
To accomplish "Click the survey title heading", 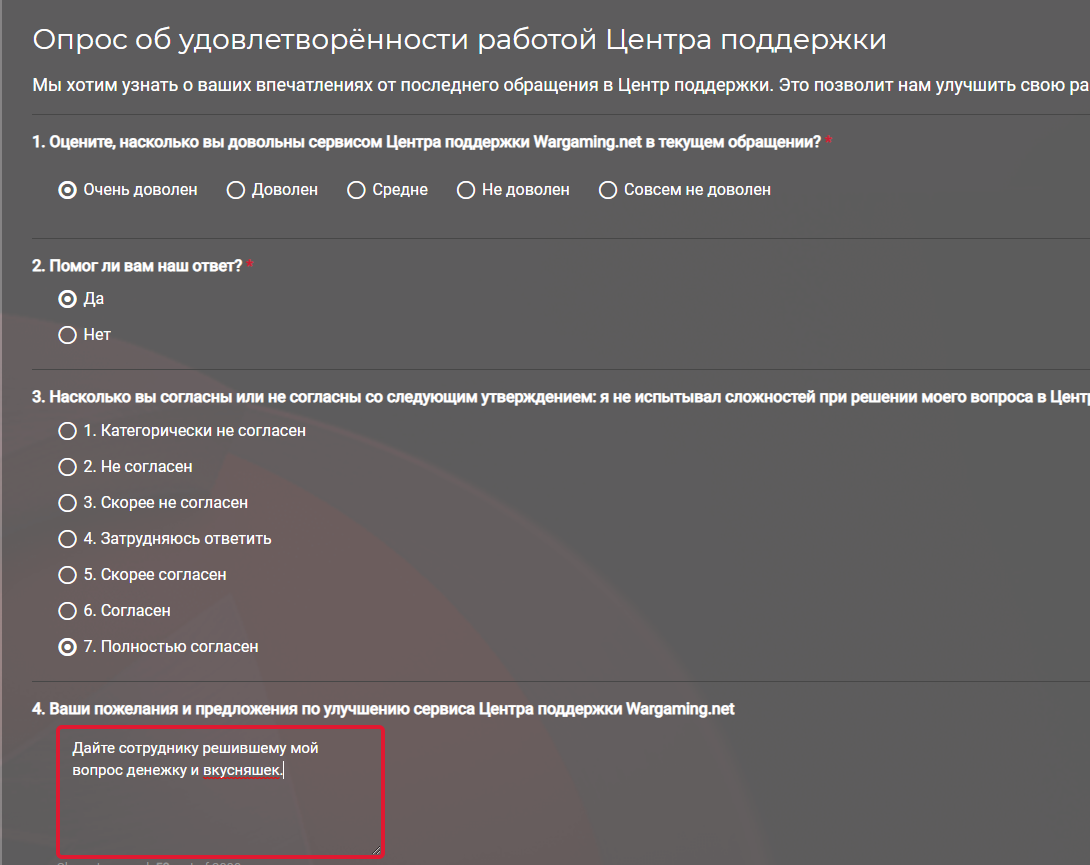I will point(459,40).
